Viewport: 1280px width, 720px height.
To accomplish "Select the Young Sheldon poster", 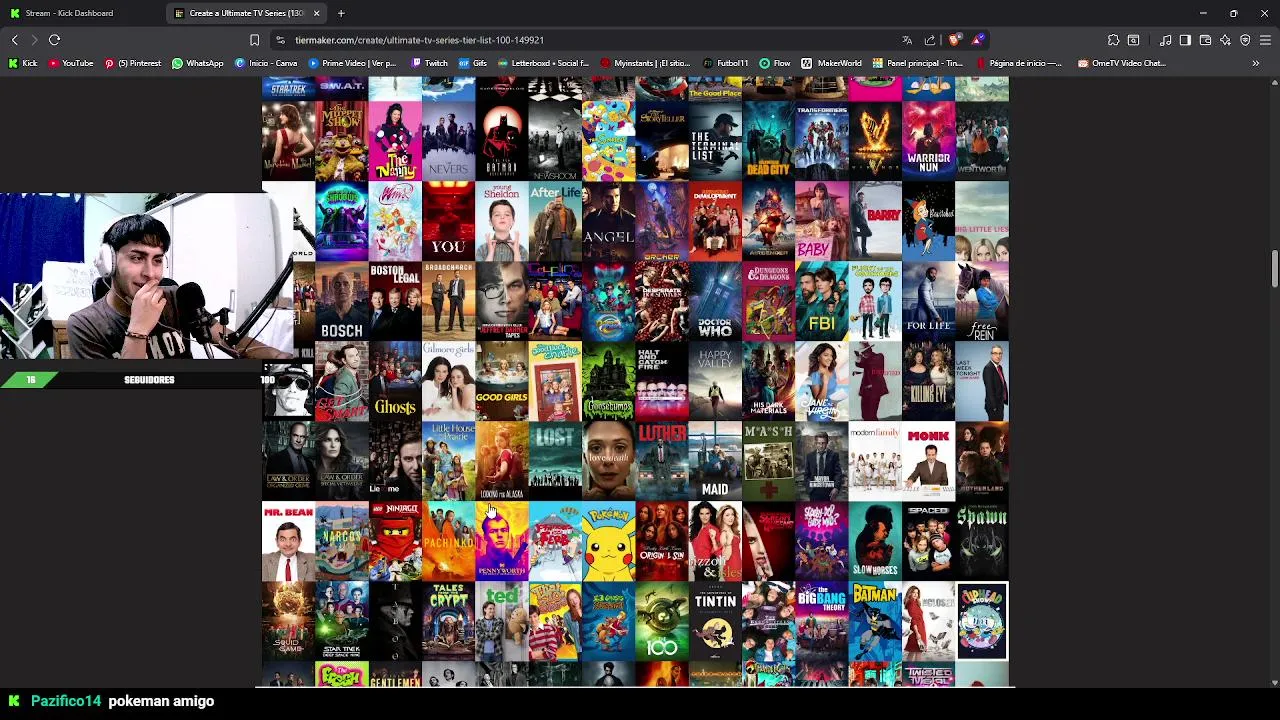I will pyautogui.click(x=501, y=221).
